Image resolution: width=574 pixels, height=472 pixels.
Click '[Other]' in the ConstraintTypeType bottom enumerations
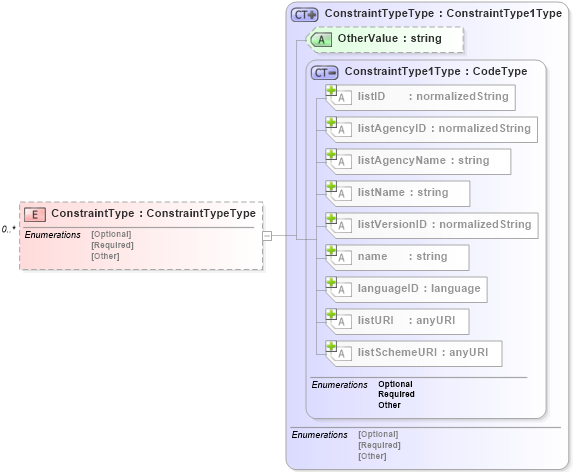(372, 456)
